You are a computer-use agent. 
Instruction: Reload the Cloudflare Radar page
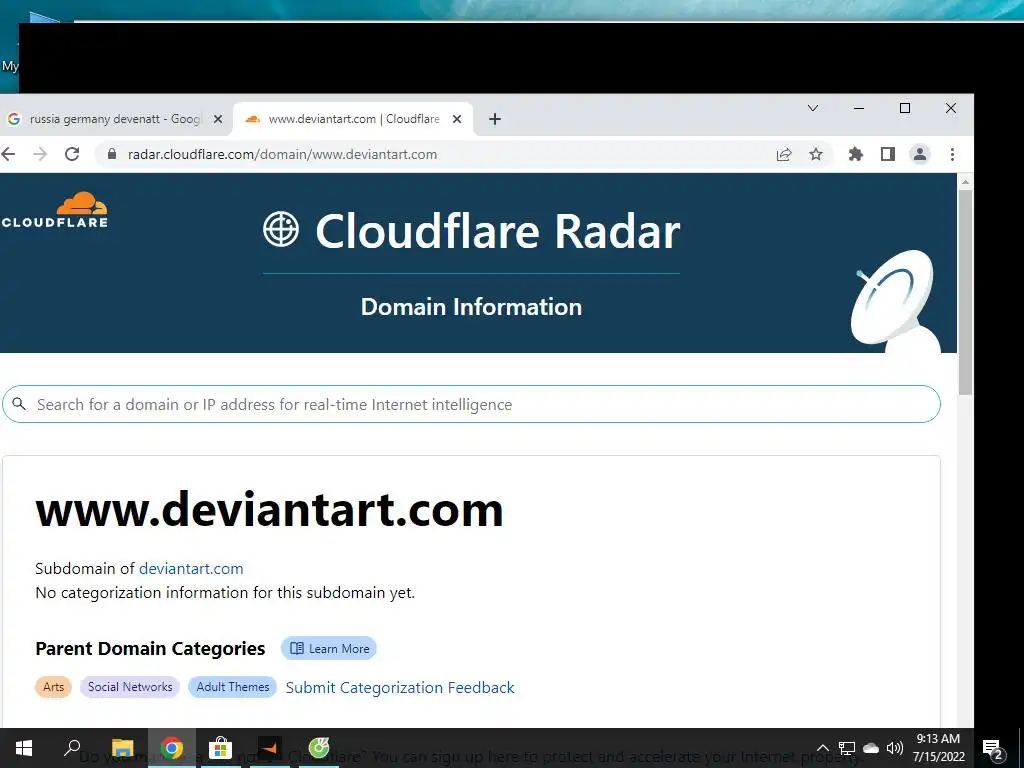(x=72, y=154)
